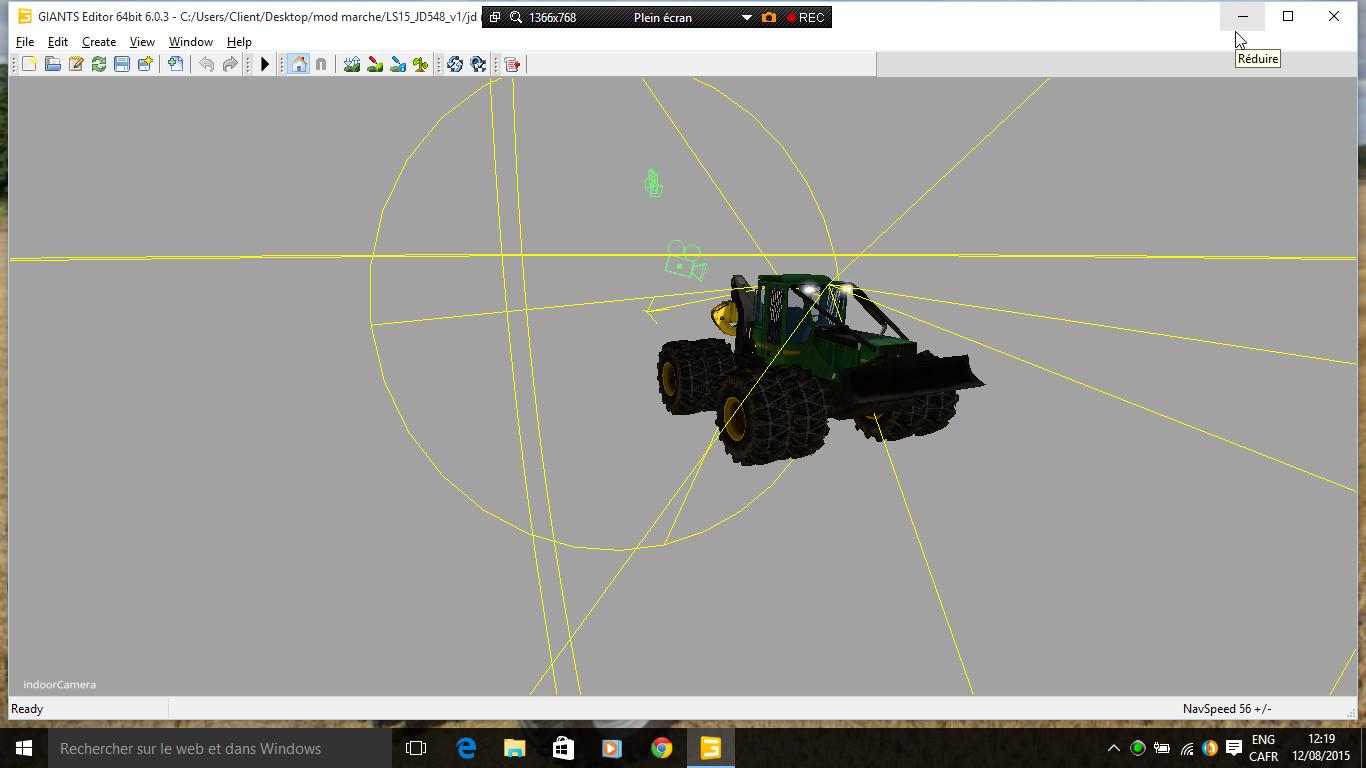This screenshot has height=768, width=1366.
Task: Open the File menu
Action: (25, 42)
